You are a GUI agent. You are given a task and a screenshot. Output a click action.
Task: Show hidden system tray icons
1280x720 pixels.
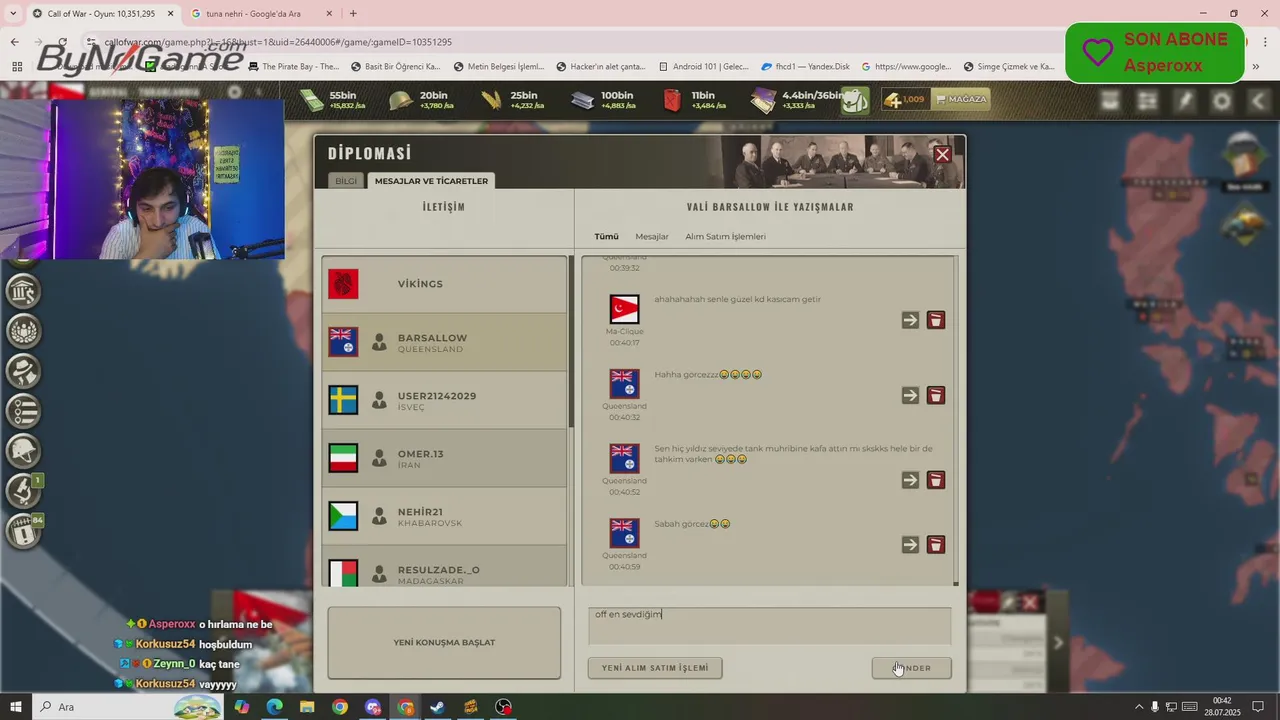pos(1139,707)
